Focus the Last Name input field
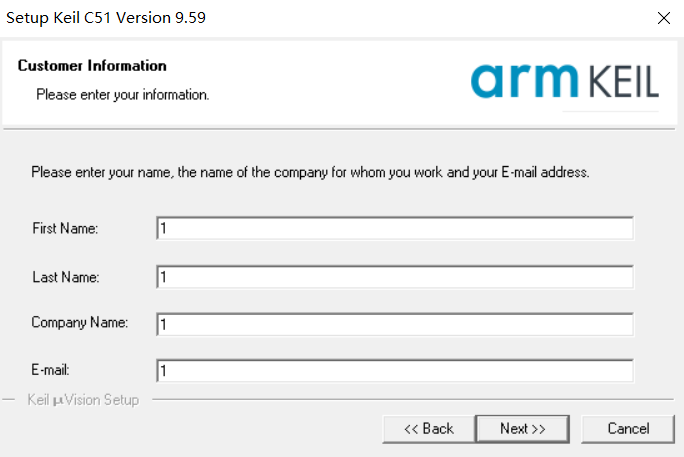 pyautogui.click(x=395, y=277)
